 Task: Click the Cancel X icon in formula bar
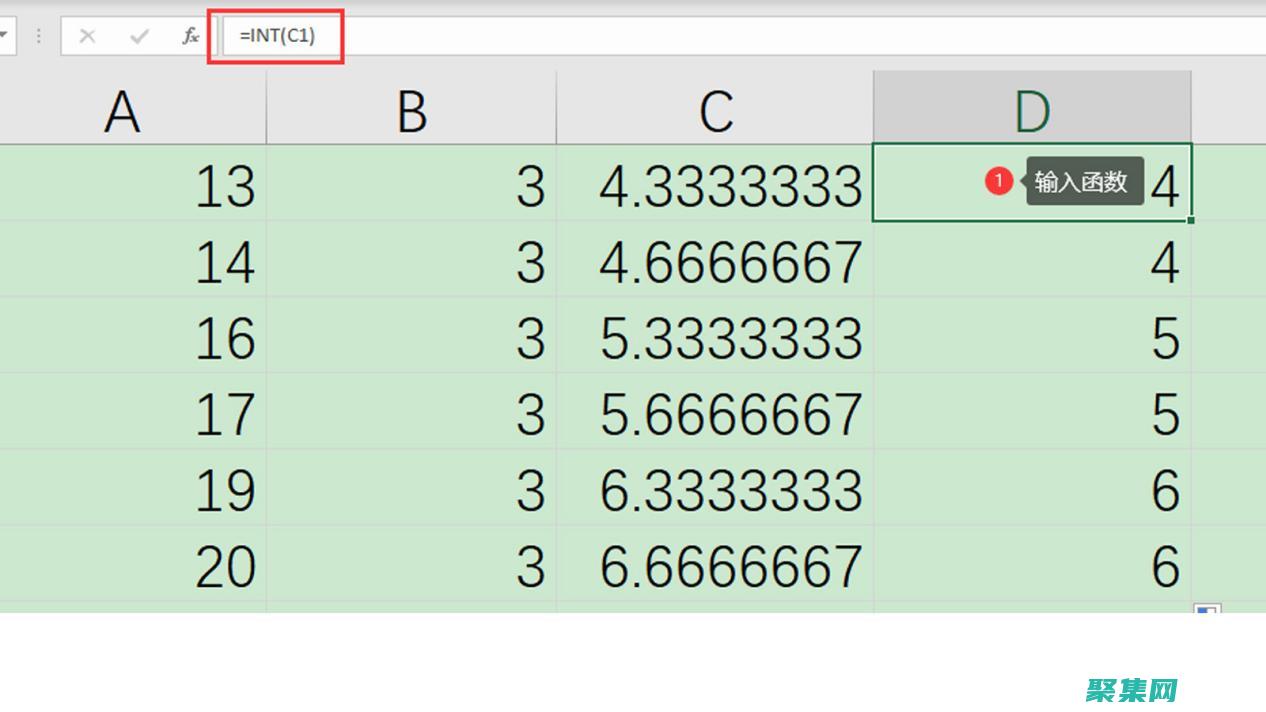tap(87, 37)
